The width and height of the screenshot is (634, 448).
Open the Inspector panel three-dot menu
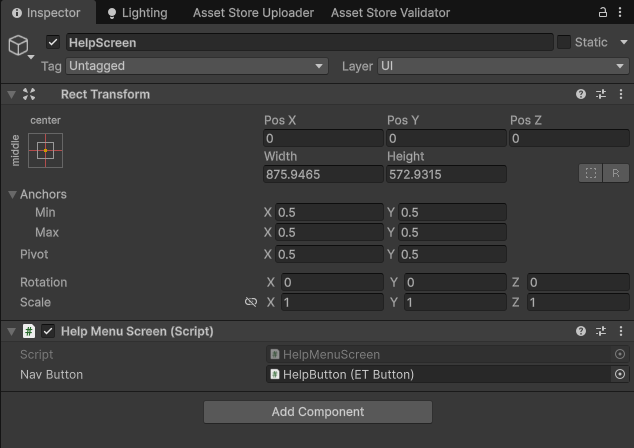[x=622, y=13]
